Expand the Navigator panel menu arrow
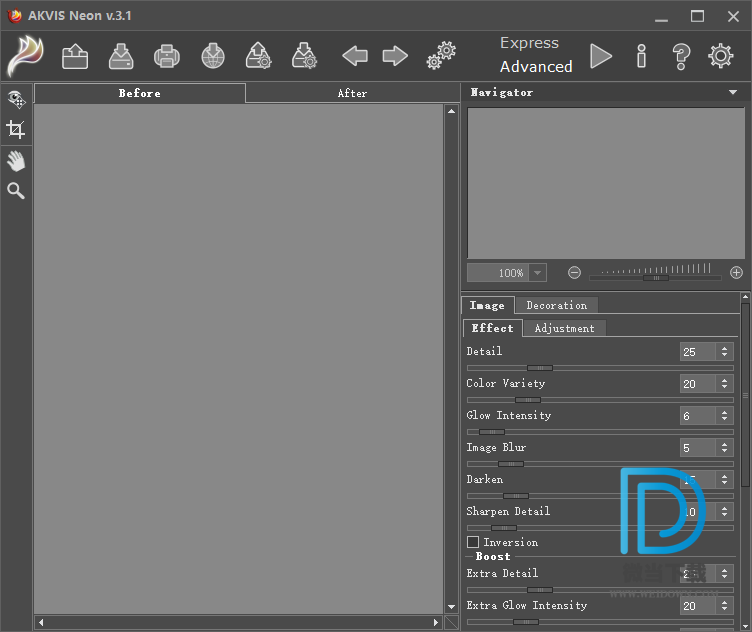This screenshot has width=752, height=632. click(734, 93)
